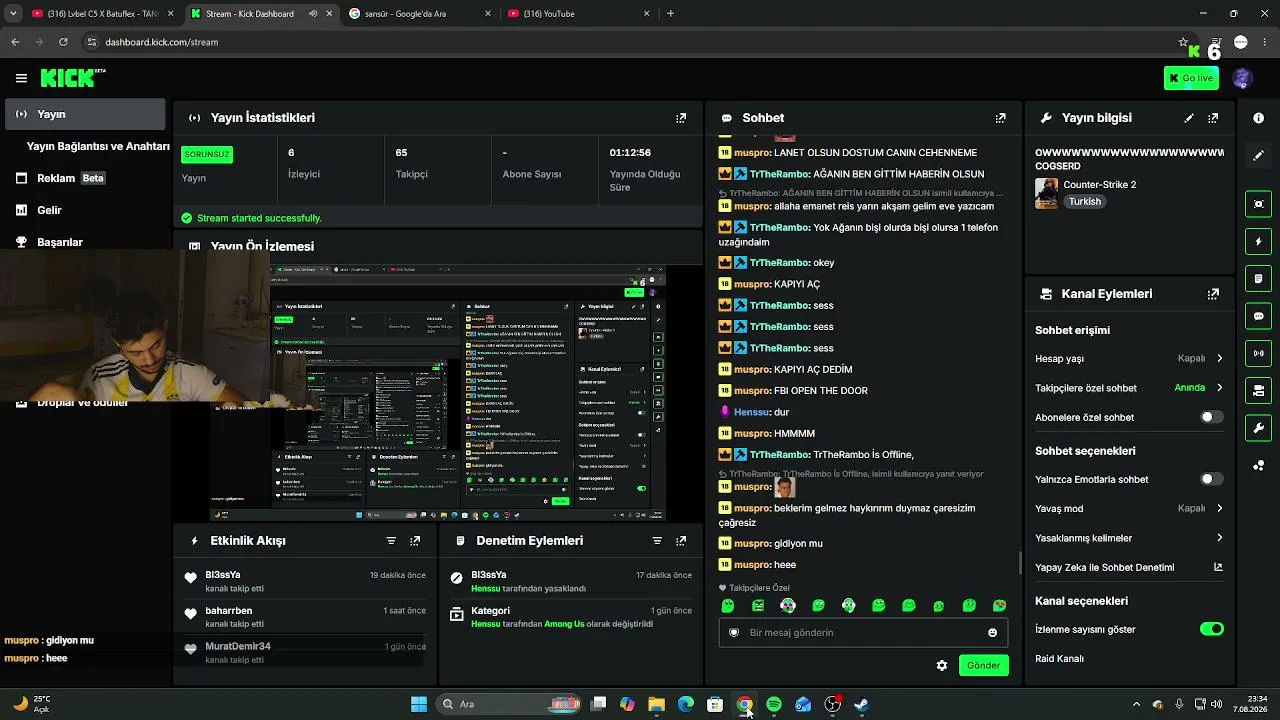Click the chat message input field
The image size is (1280, 720).
(x=863, y=633)
